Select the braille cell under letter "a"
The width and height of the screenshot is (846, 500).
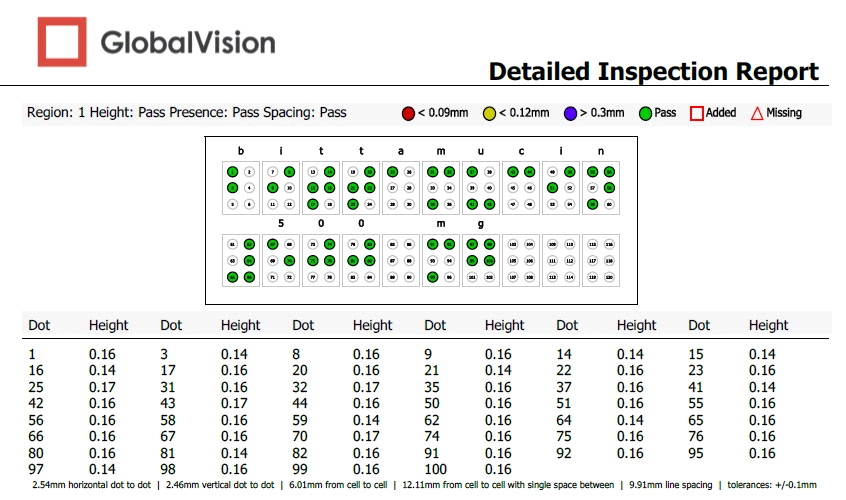(401, 187)
